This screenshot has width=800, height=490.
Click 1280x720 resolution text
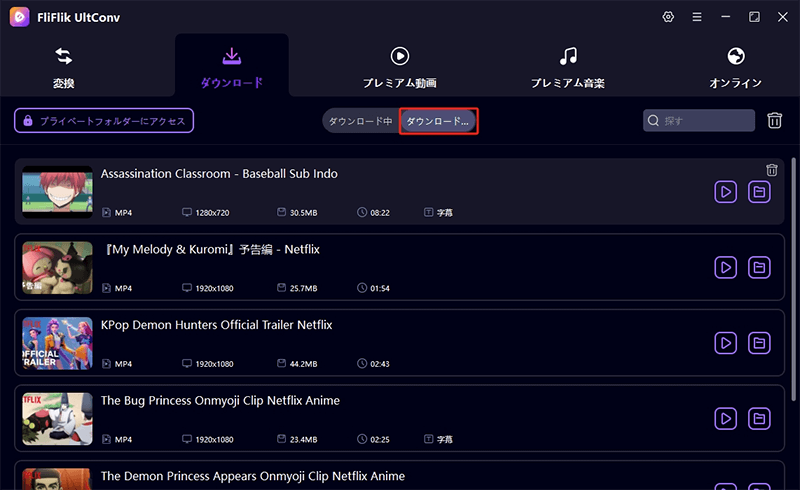point(212,213)
